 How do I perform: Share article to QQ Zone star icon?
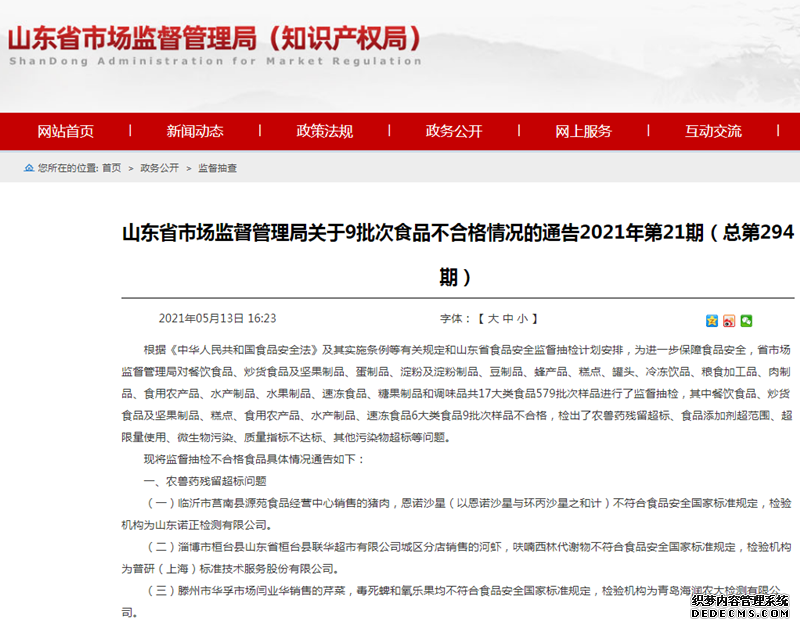point(712,320)
